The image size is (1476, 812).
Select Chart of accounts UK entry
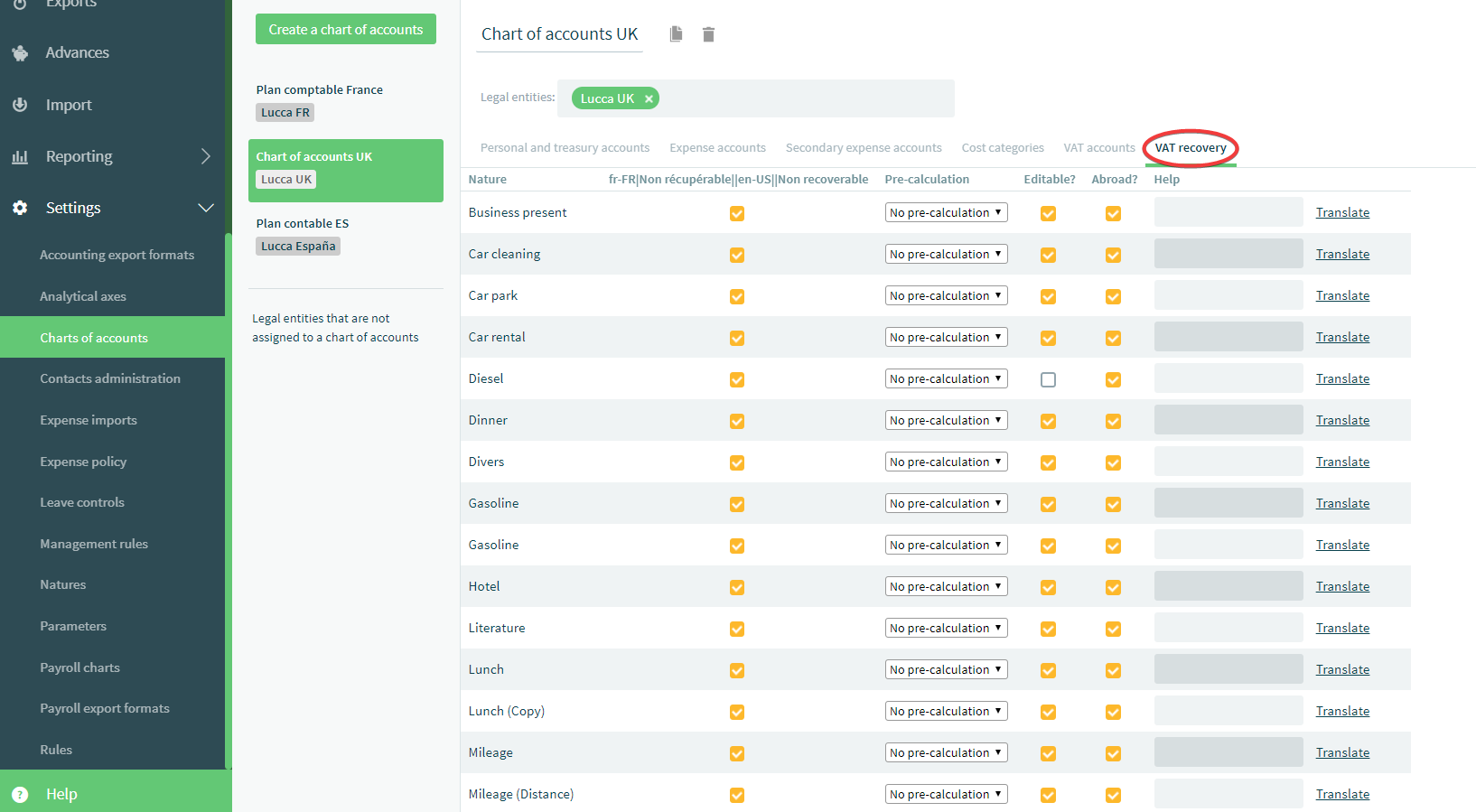(346, 170)
